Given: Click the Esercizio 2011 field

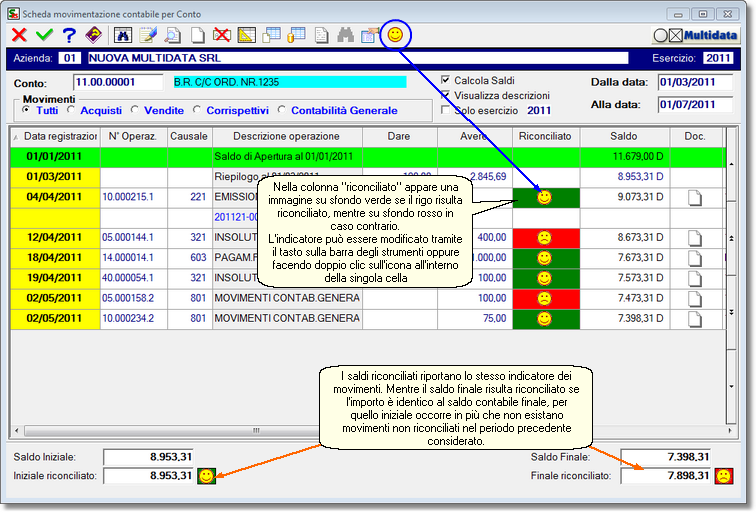Looking at the screenshot, I should [x=718, y=58].
